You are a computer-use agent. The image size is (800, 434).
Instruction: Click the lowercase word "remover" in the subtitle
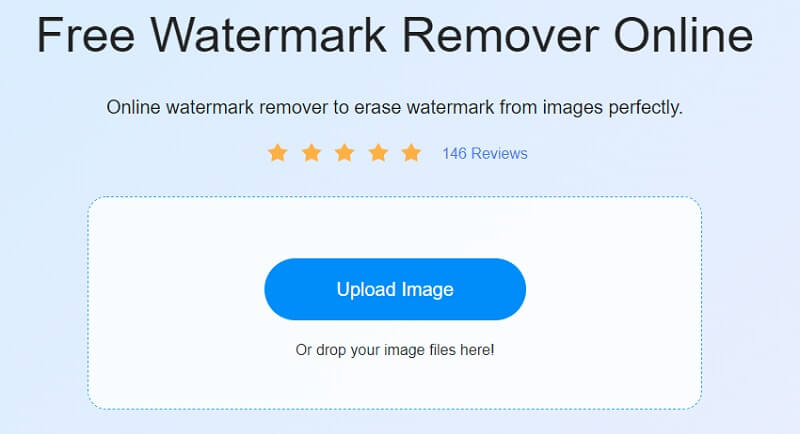(293, 108)
